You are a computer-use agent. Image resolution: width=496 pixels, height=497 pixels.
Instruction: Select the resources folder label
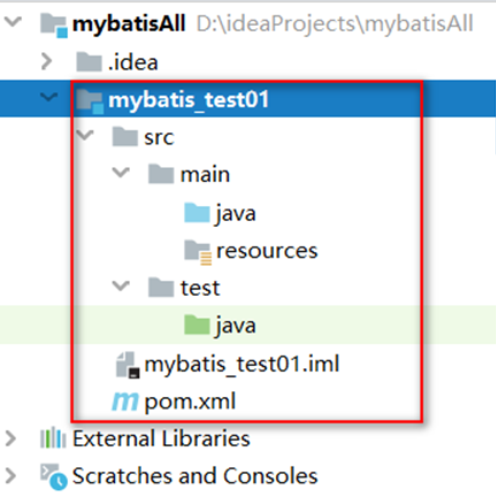coord(267,251)
